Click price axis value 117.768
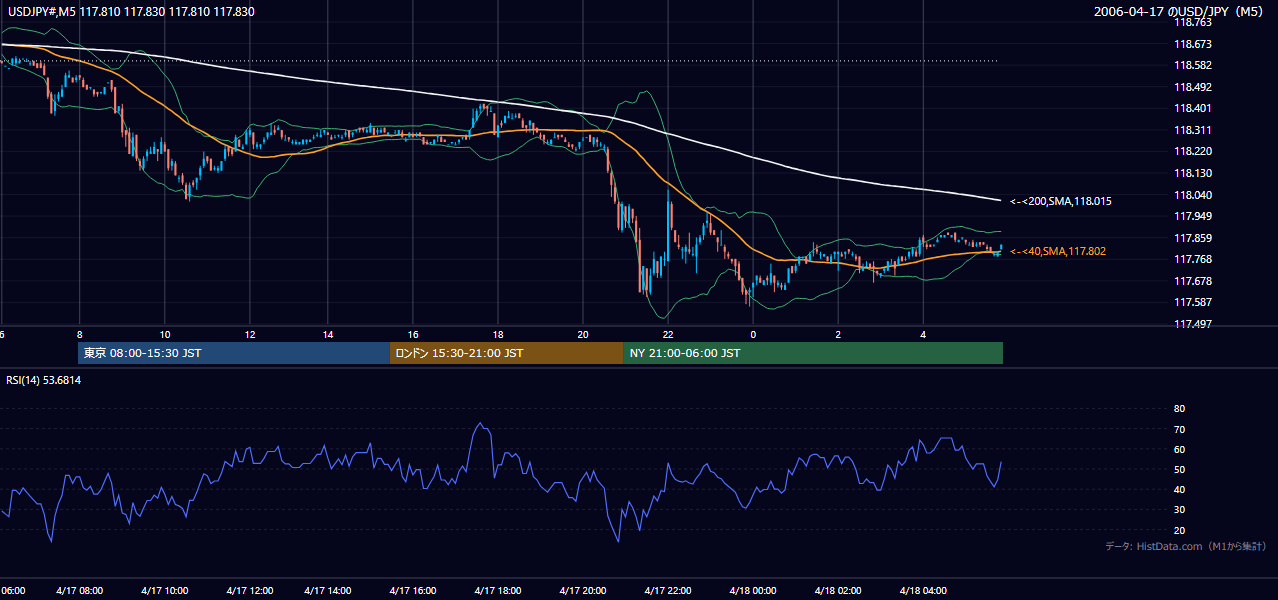1278x600 pixels. pyautogui.click(x=1192, y=259)
